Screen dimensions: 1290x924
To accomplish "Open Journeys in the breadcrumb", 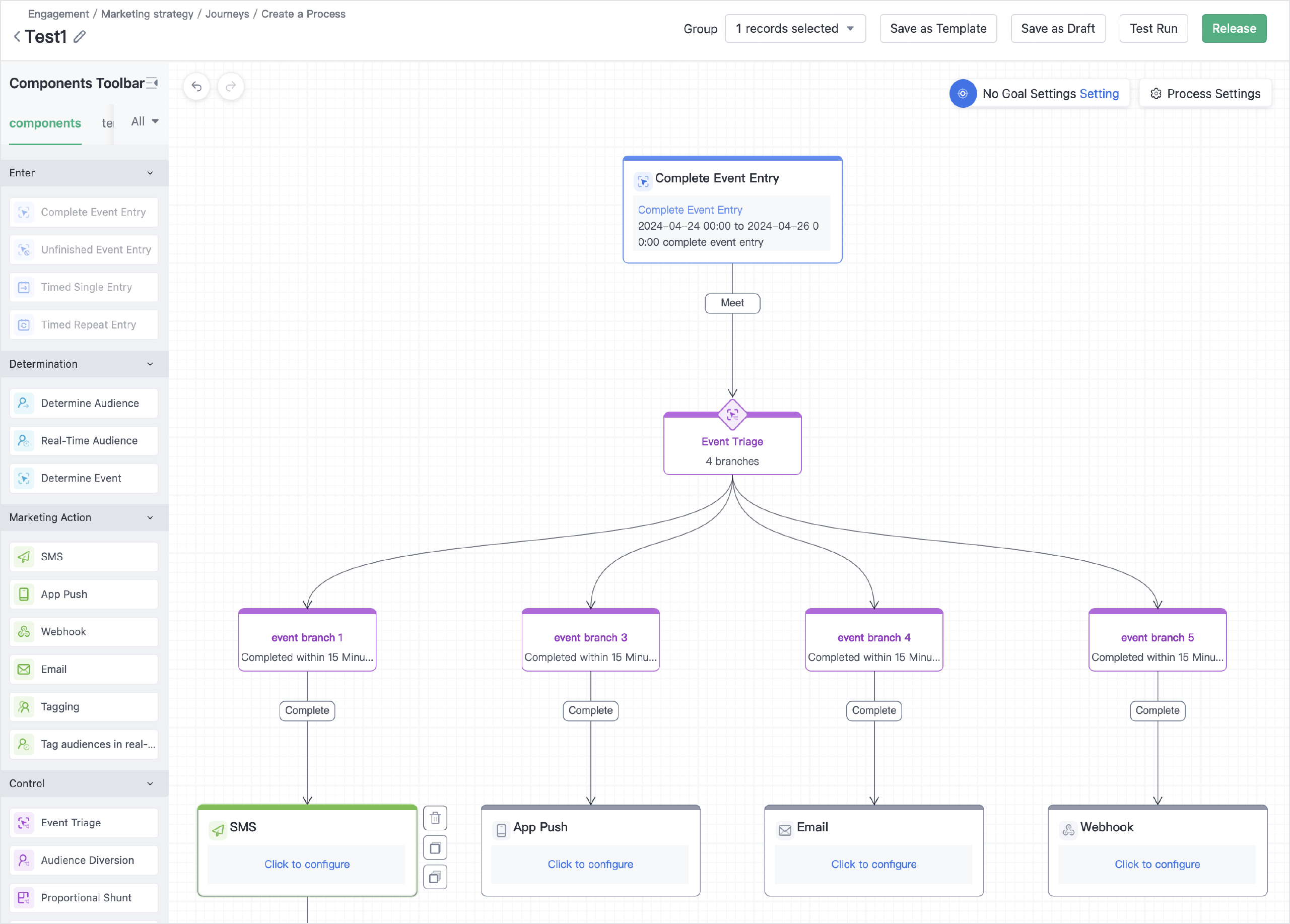I will (227, 14).
